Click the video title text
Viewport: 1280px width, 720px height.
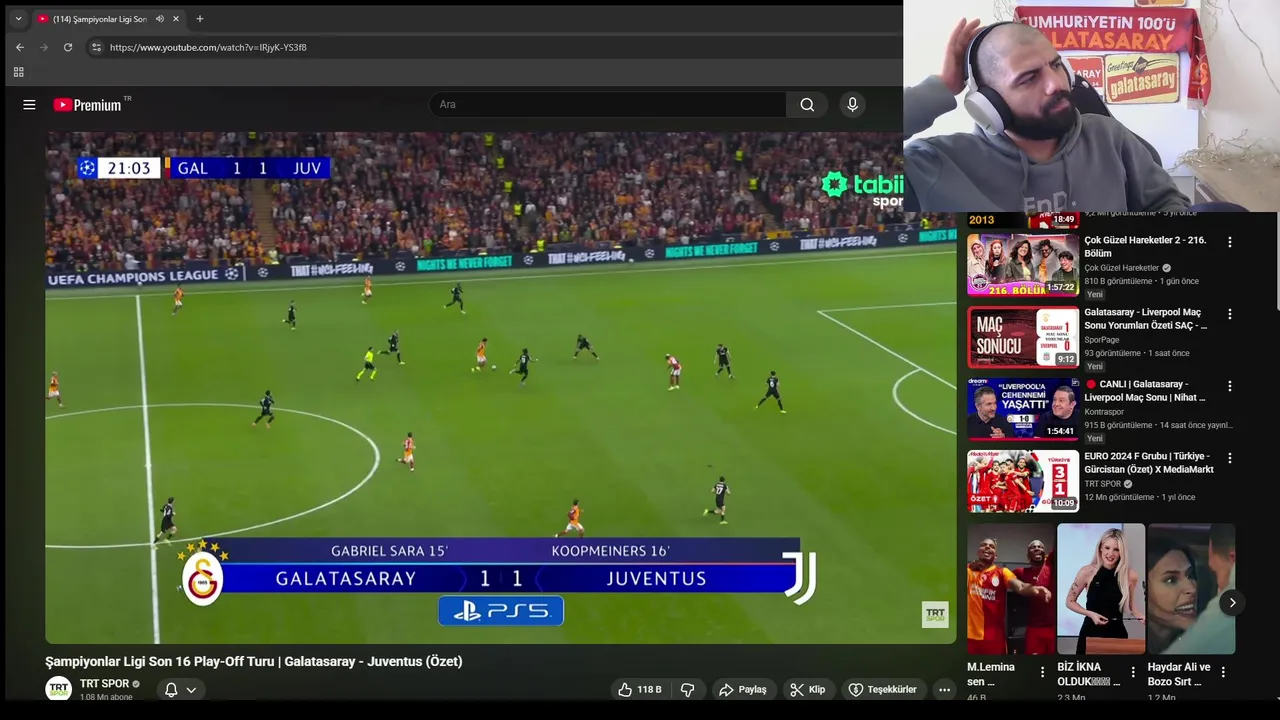[x=254, y=661]
